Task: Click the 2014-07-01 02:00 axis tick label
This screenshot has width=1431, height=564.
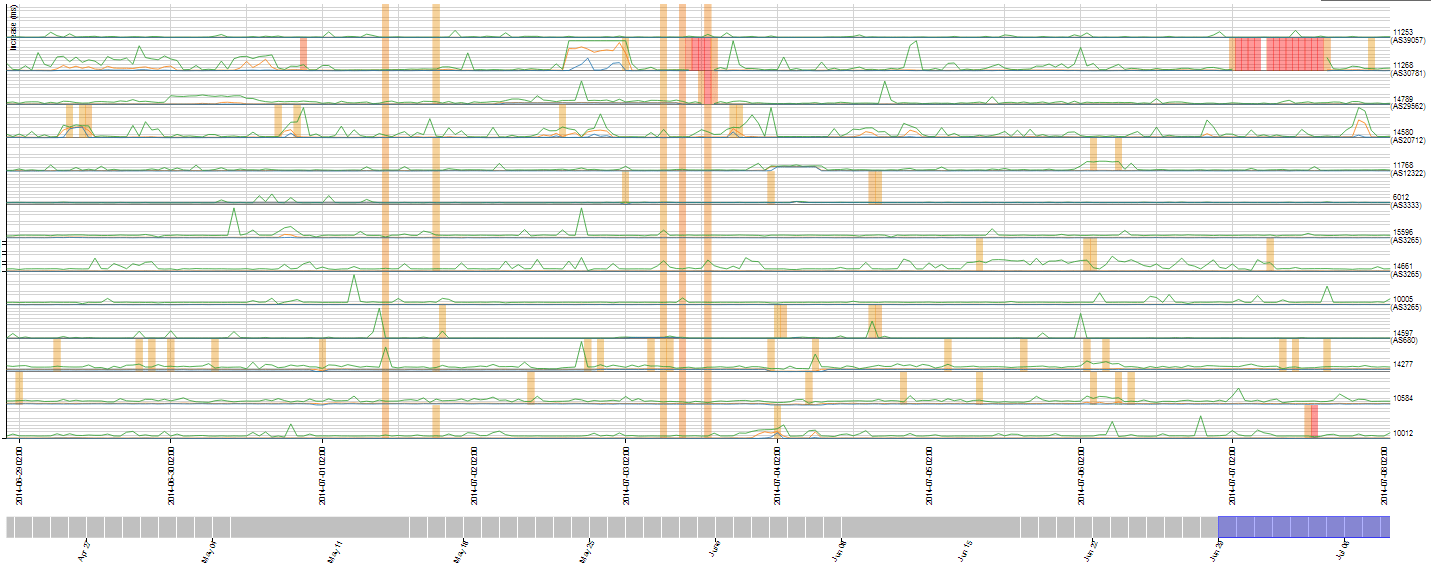Action: 323,476
